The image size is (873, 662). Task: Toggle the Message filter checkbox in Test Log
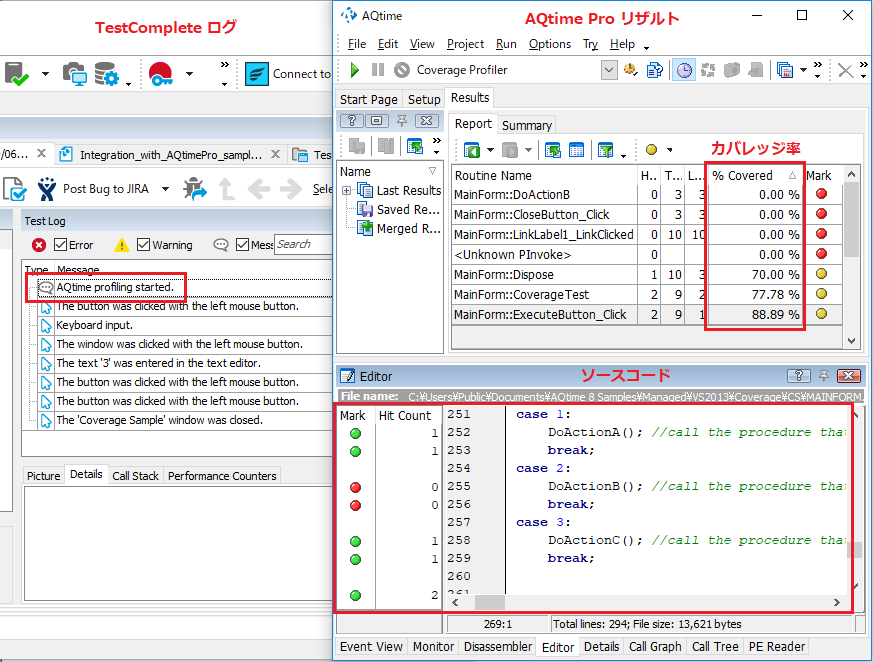[242, 245]
